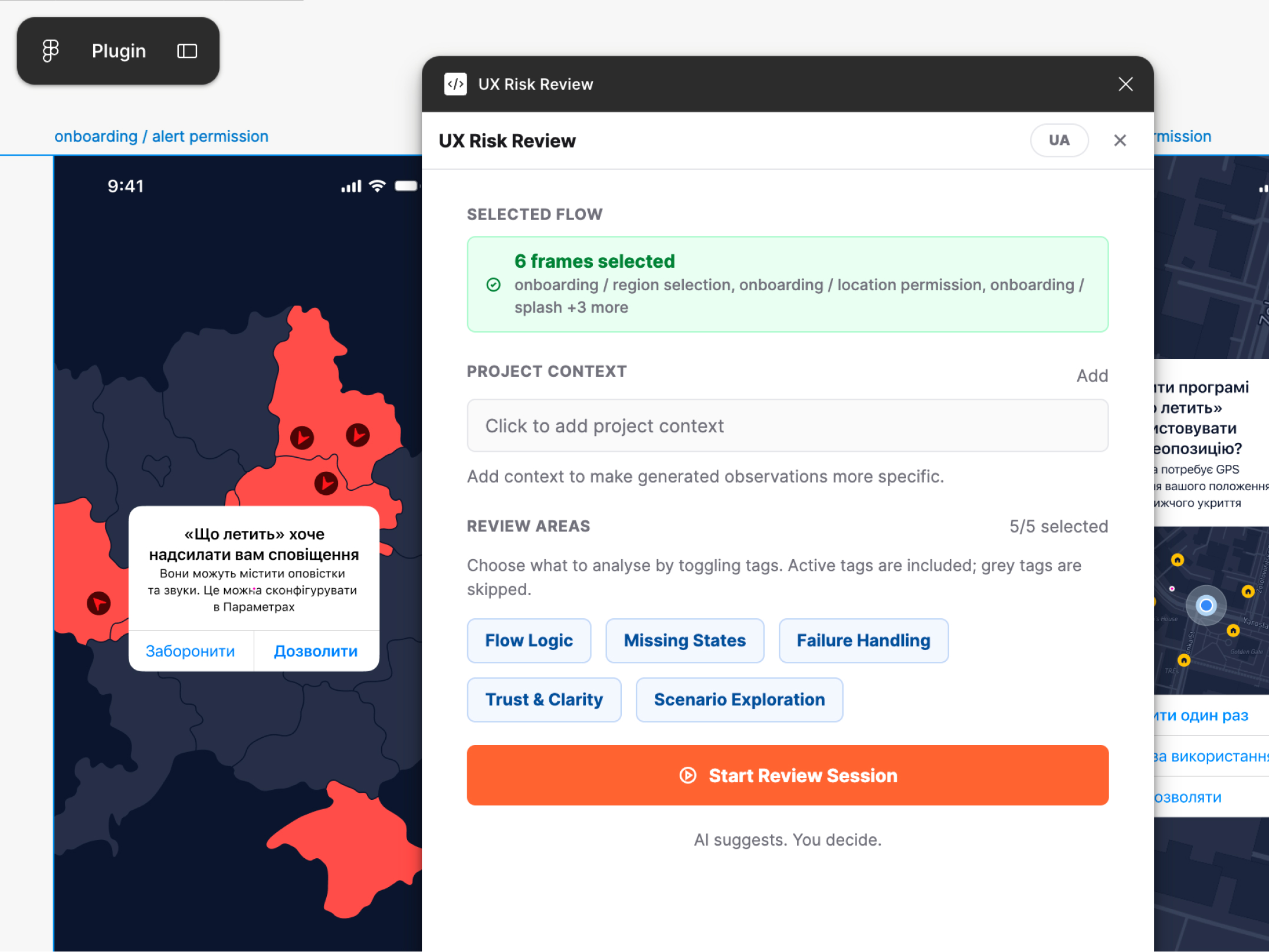Click the UX Risk Review panel title
The image size is (1269, 952).
(x=507, y=141)
